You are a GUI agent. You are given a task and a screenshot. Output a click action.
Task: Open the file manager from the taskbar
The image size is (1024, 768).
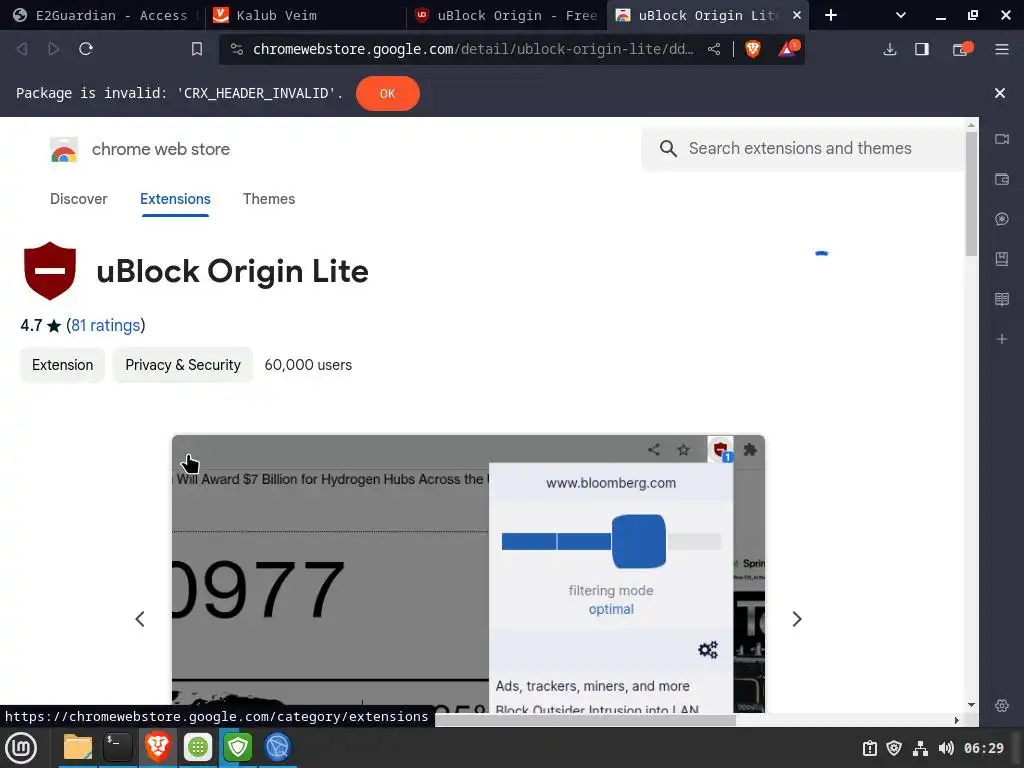[78, 747]
